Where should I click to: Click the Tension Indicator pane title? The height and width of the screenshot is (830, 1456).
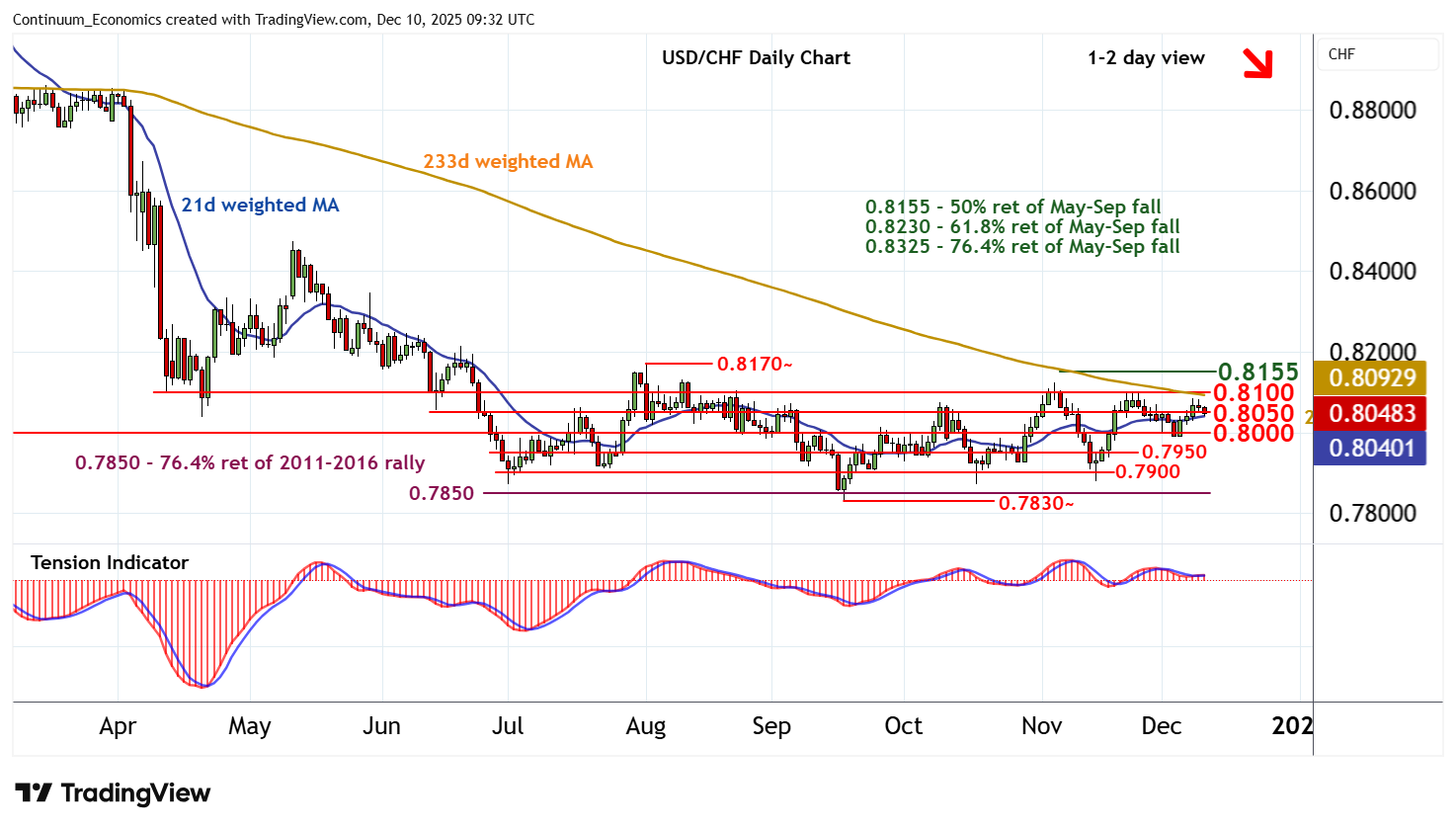click(x=110, y=562)
